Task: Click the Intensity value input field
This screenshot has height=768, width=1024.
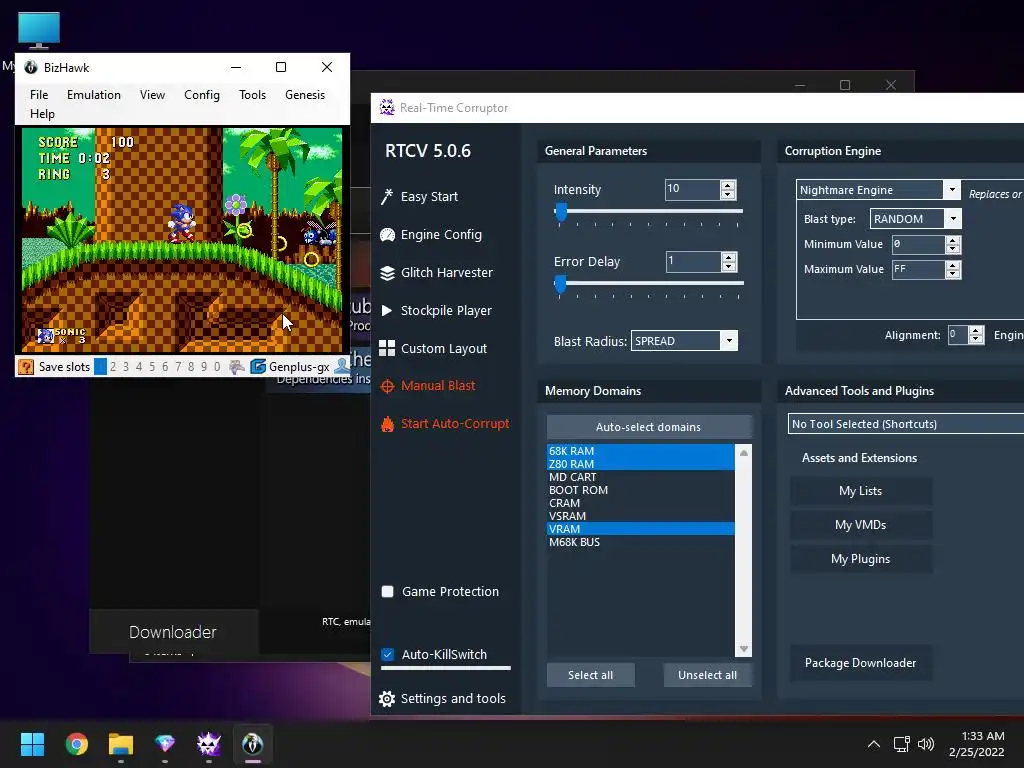Action: click(x=692, y=189)
